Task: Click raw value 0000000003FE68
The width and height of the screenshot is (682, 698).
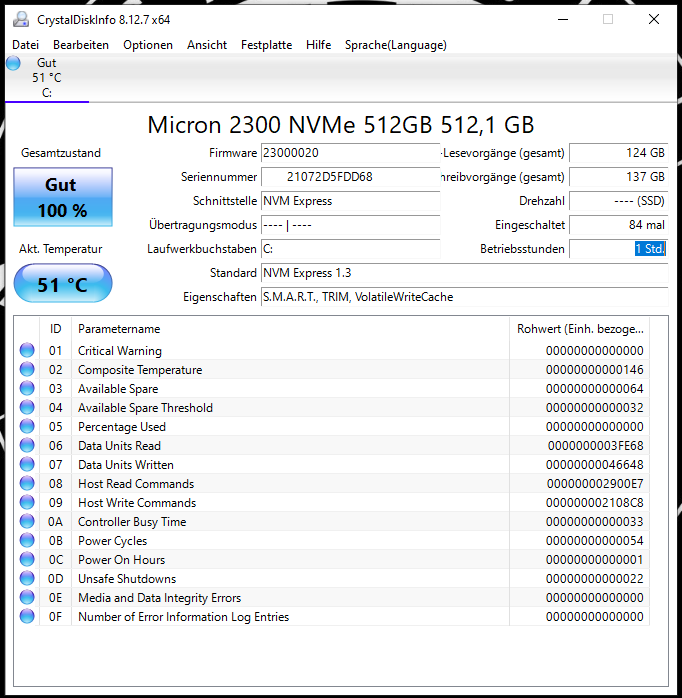Action: (x=595, y=446)
